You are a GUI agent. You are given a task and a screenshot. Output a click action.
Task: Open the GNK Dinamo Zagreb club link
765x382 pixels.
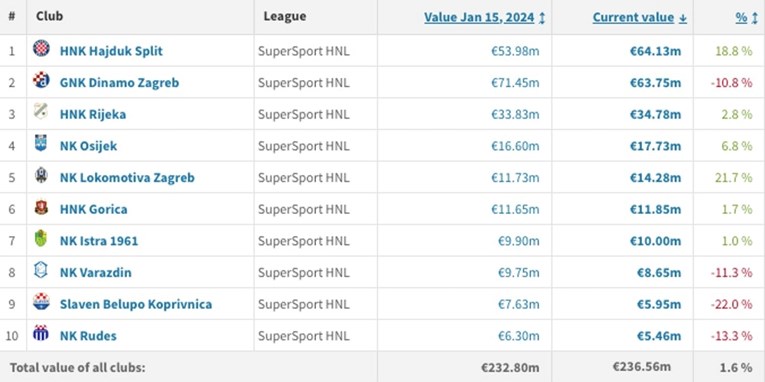(x=120, y=82)
